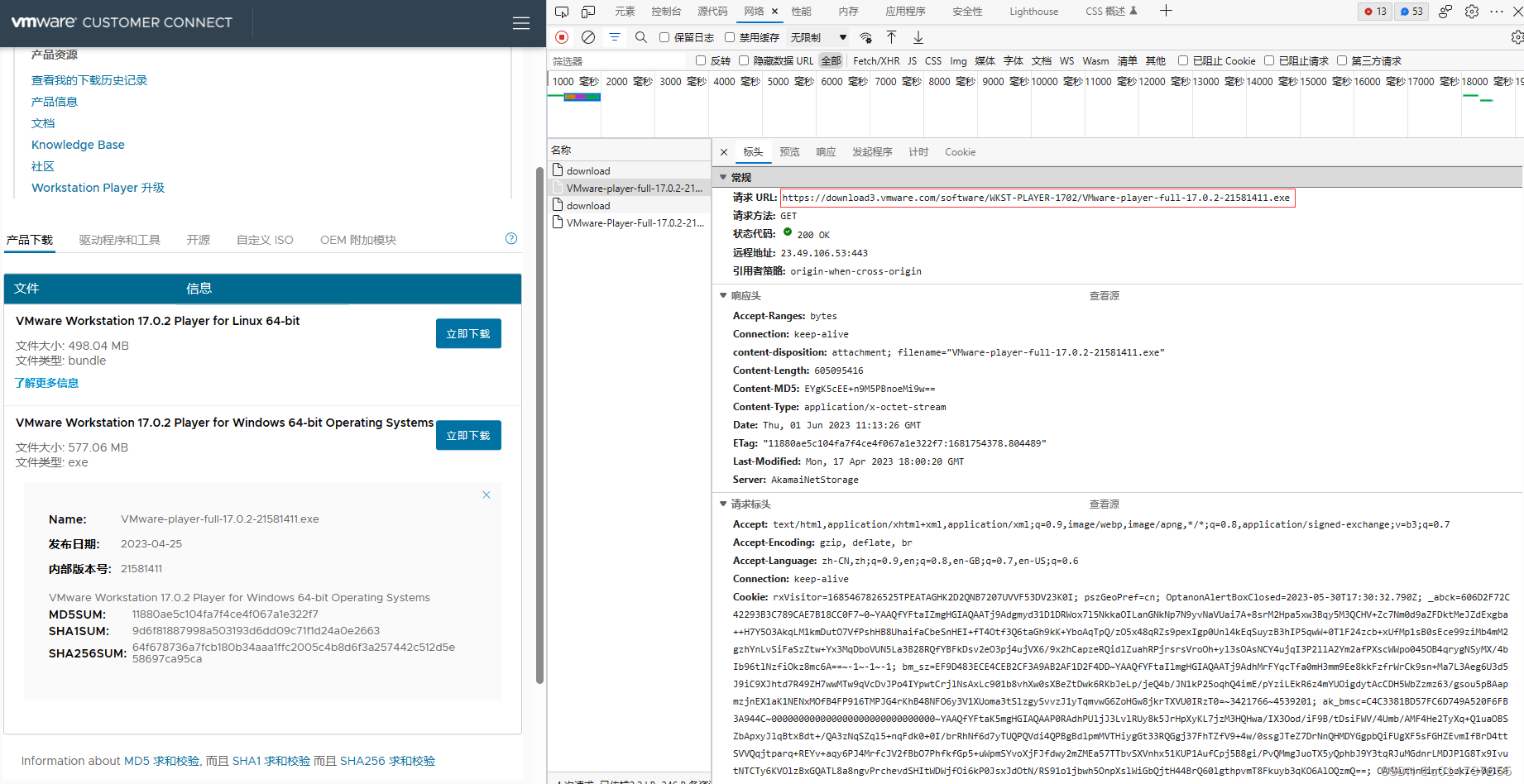Viewport: 1524px width, 784px height.
Task: Stop recording network log
Action: [562, 37]
